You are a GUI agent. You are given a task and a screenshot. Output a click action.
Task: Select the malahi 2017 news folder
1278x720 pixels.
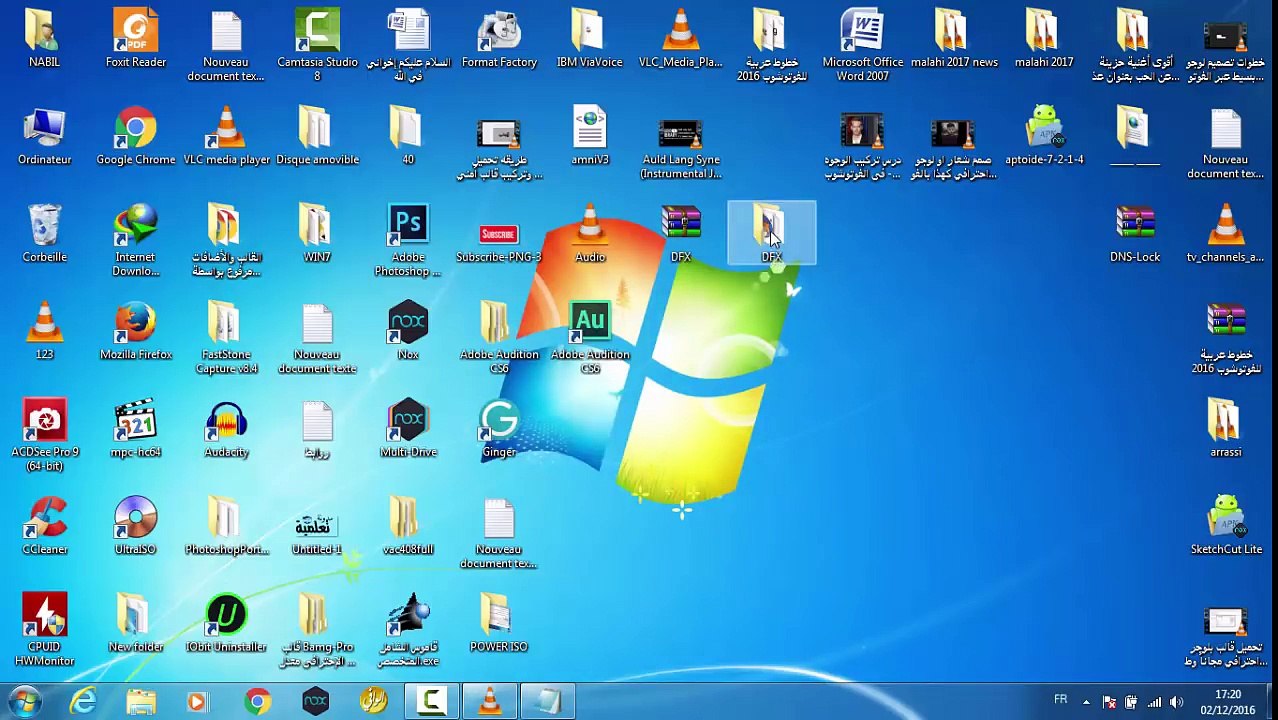click(953, 38)
